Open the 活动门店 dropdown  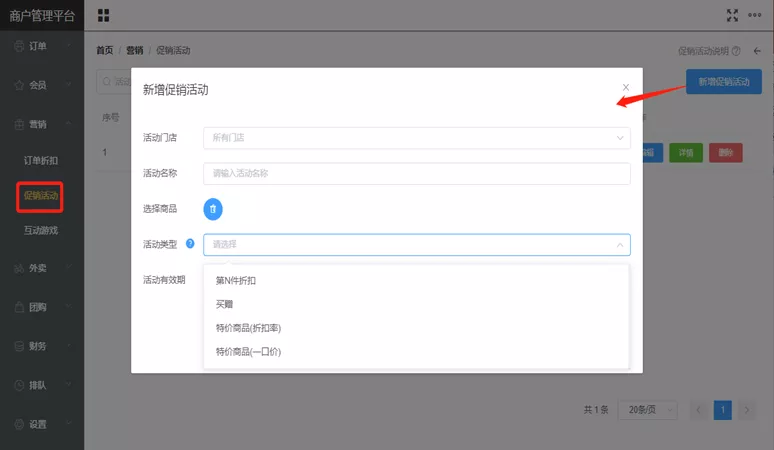pyautogui.click(x=417, y=138)
